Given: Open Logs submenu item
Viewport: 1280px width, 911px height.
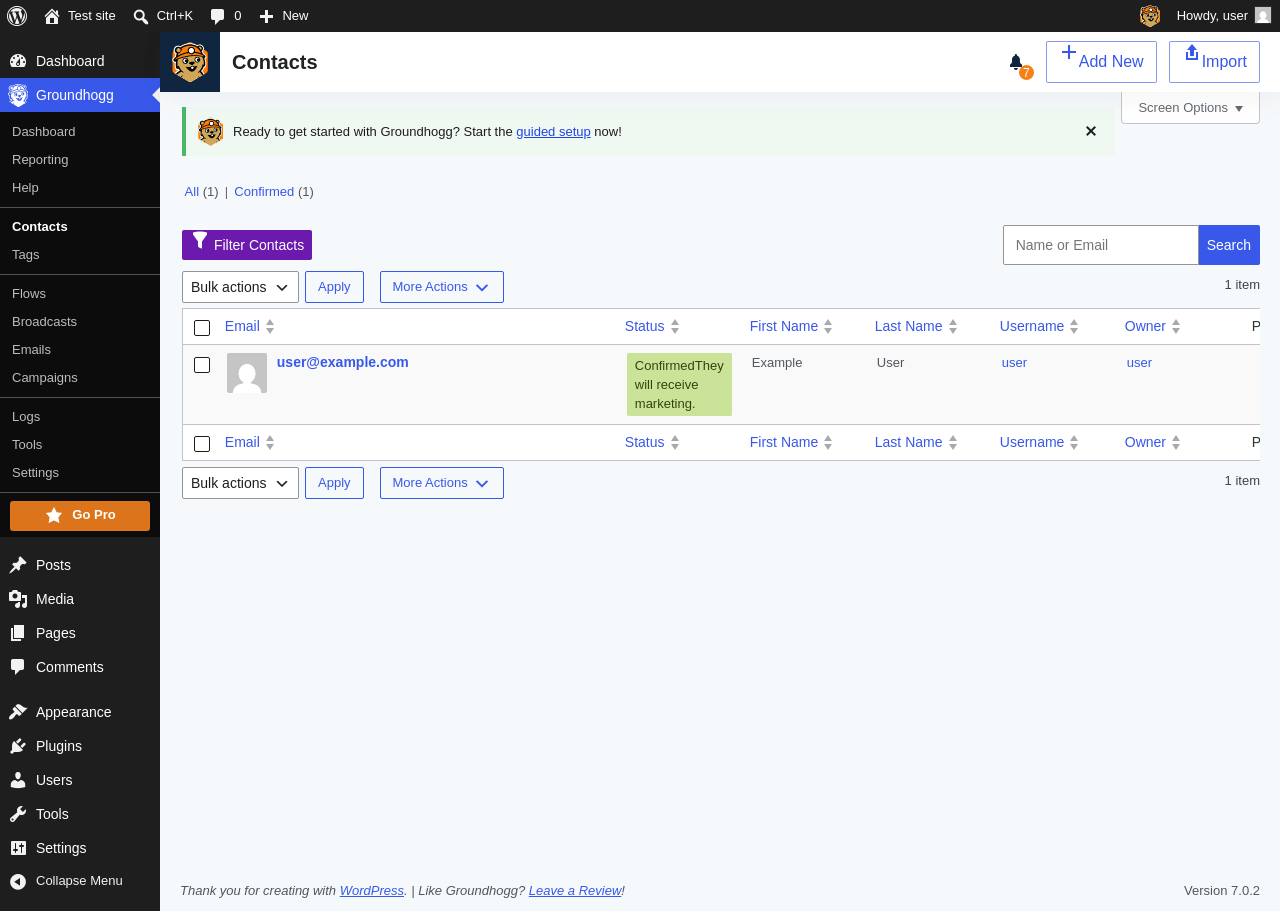Looking at the screenshot, I should (x=80, y=417).
